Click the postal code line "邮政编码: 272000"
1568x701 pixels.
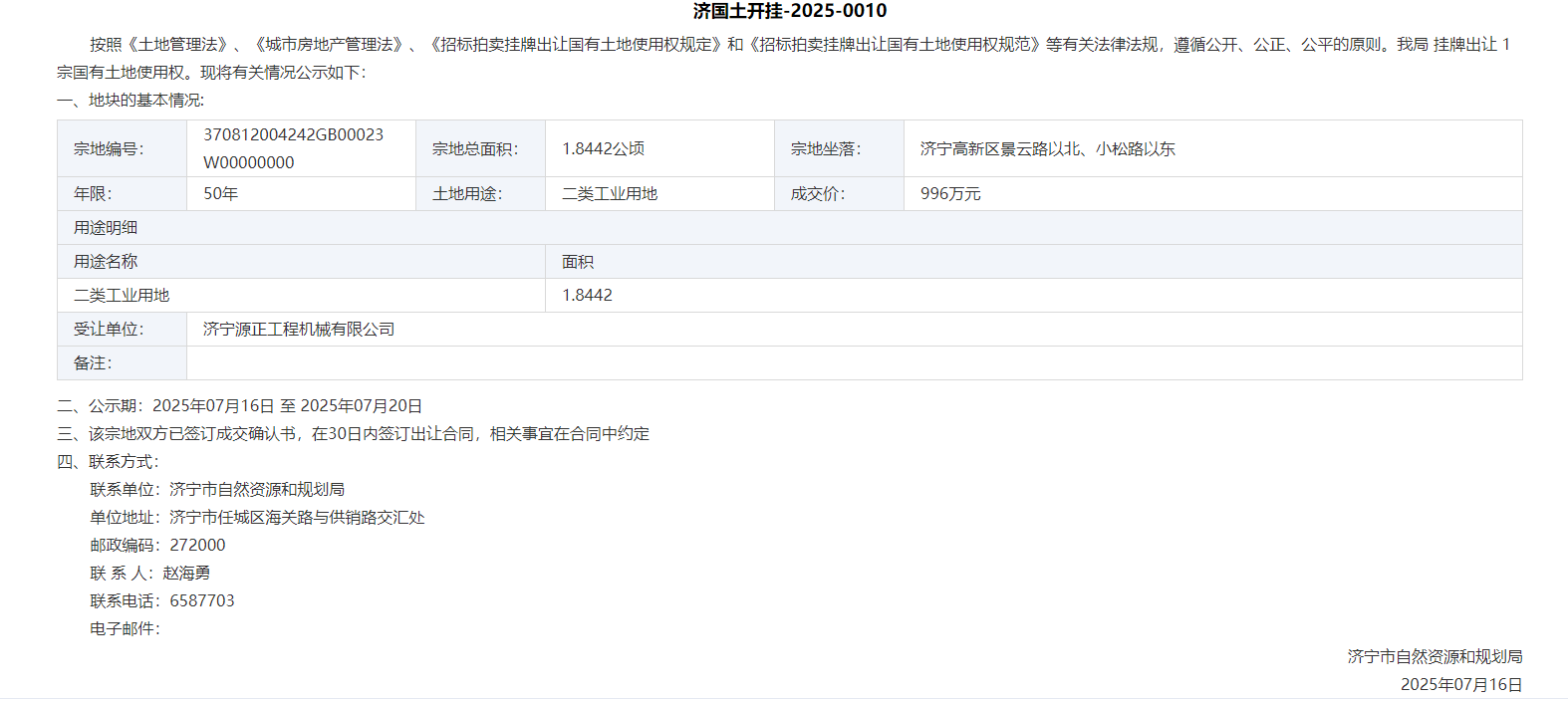click(157, 546)
